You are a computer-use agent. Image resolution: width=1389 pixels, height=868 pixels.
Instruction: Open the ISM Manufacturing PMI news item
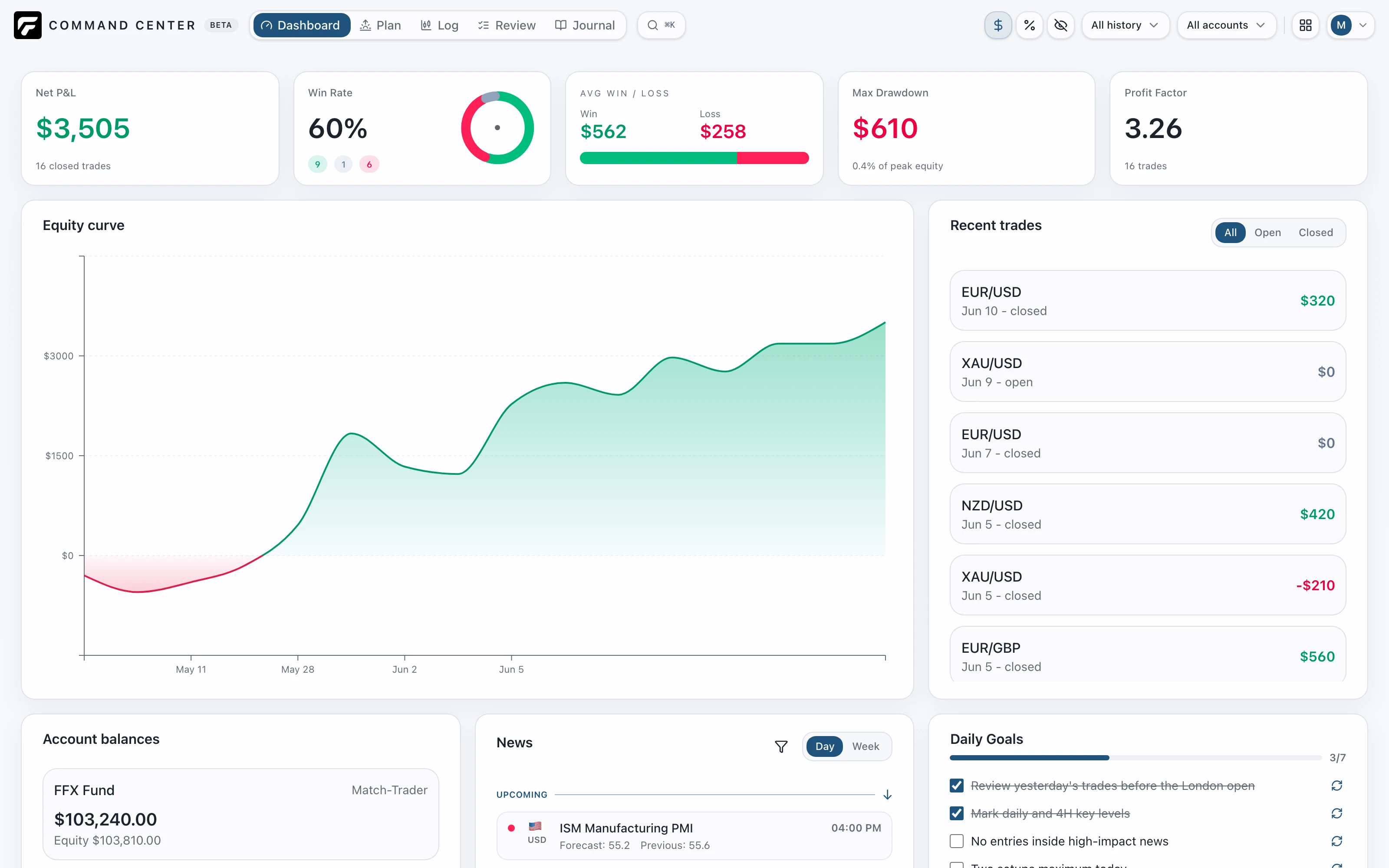[x=694, y=836]
